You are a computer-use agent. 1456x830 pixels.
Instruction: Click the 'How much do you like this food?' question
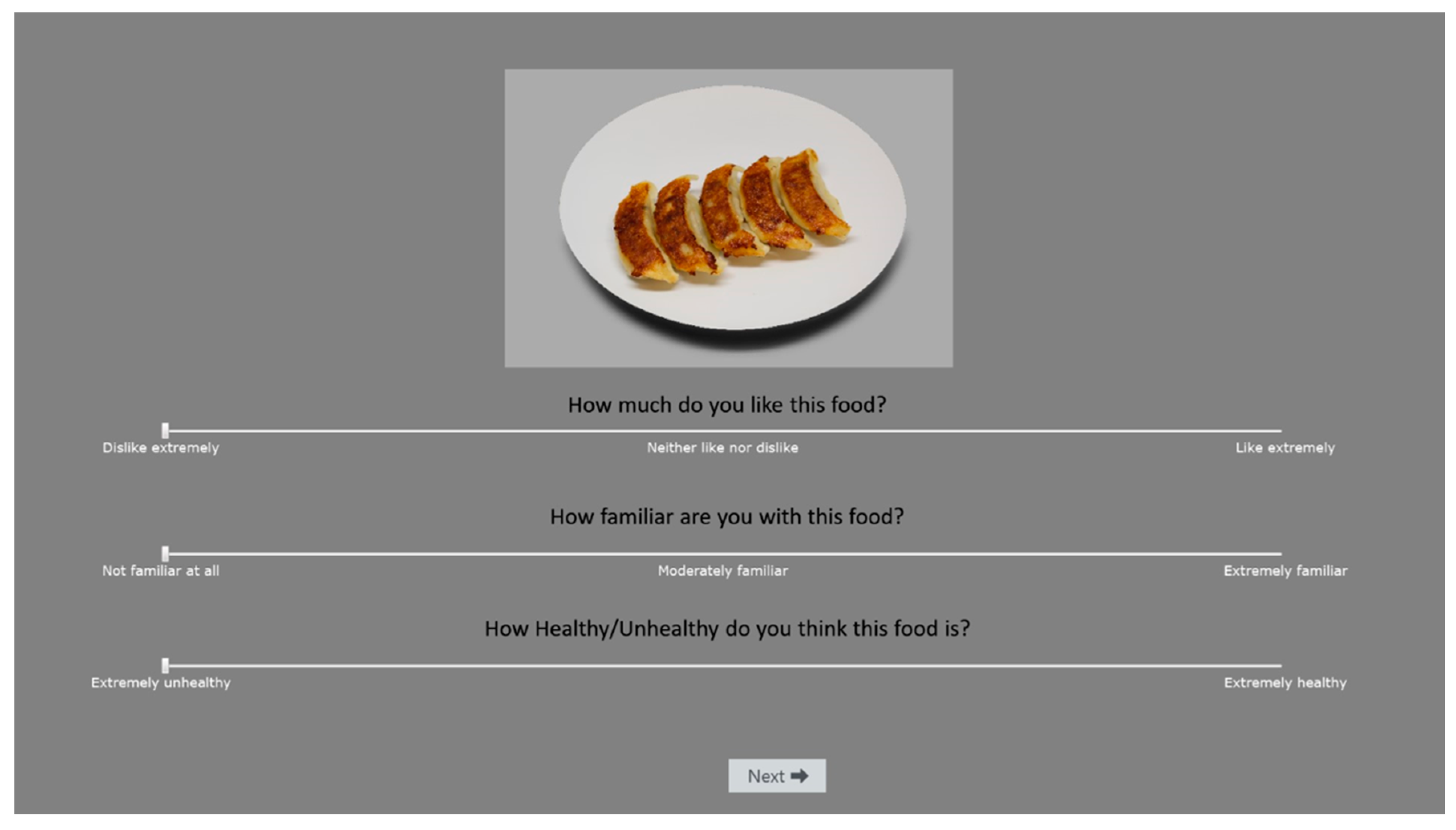pyautogui.click(x=726, y=405)
